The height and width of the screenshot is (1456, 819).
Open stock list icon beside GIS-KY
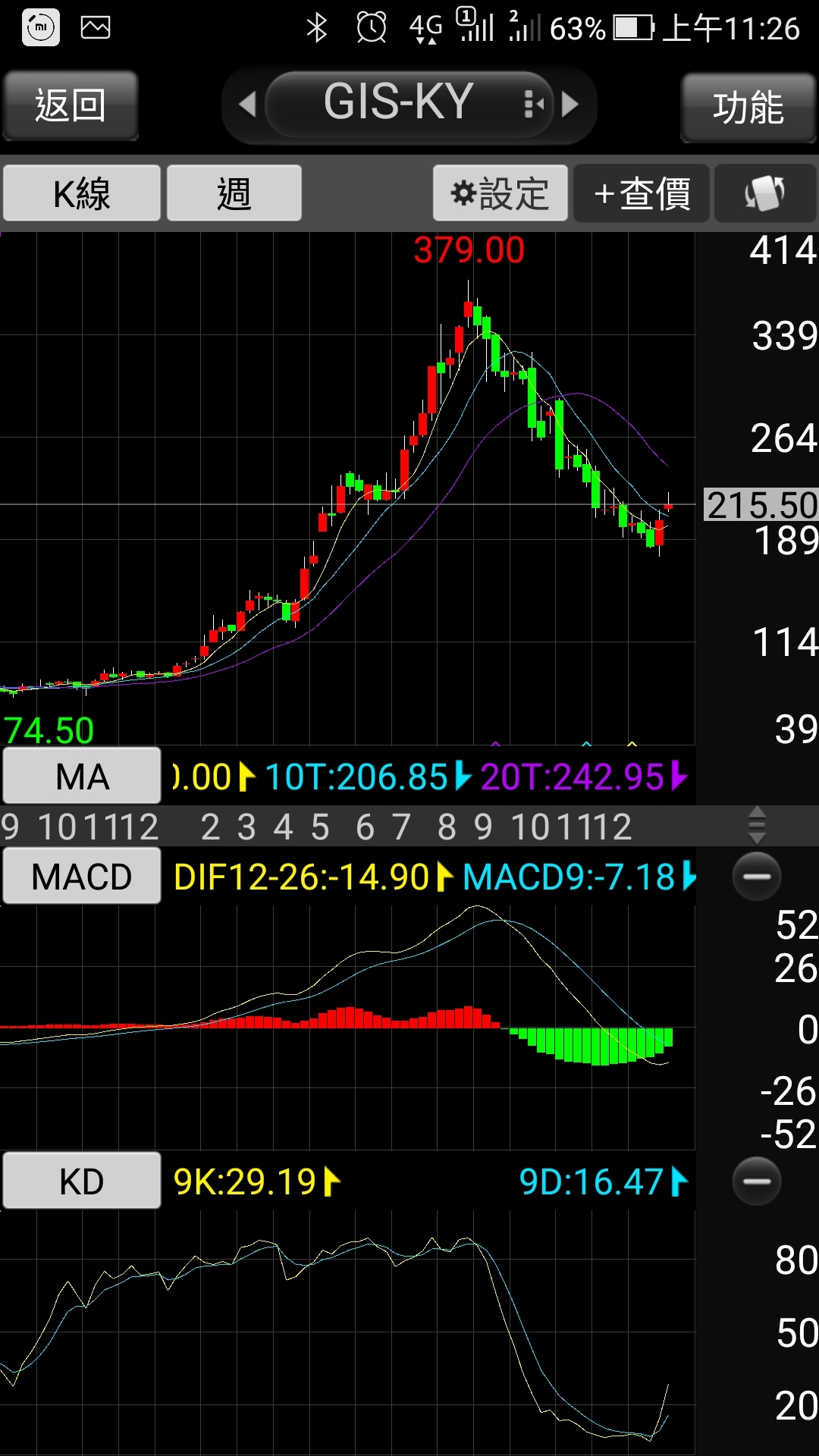pyautogui.click(x=534, y=104)
